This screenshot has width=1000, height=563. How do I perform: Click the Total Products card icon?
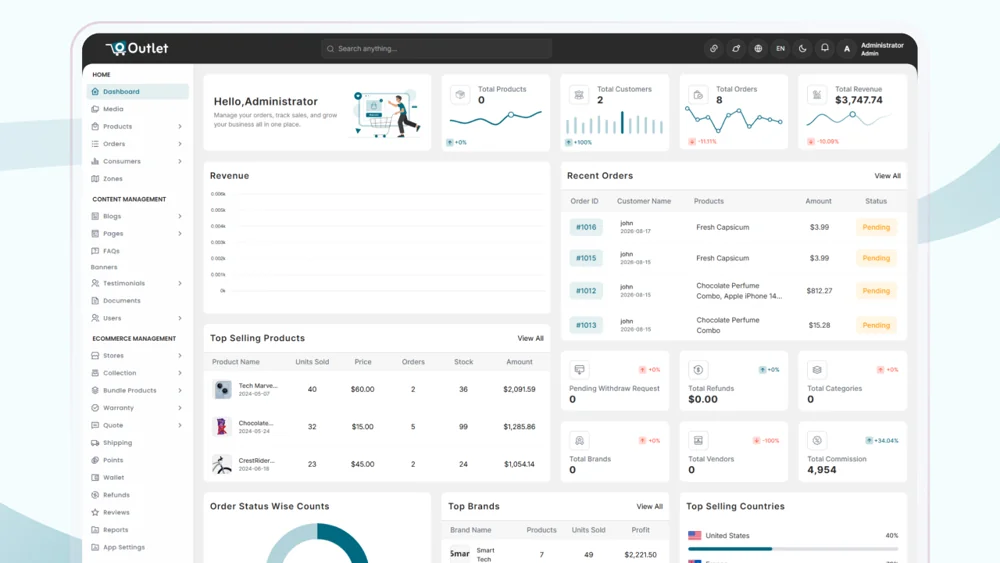click(x=460, y=95)
